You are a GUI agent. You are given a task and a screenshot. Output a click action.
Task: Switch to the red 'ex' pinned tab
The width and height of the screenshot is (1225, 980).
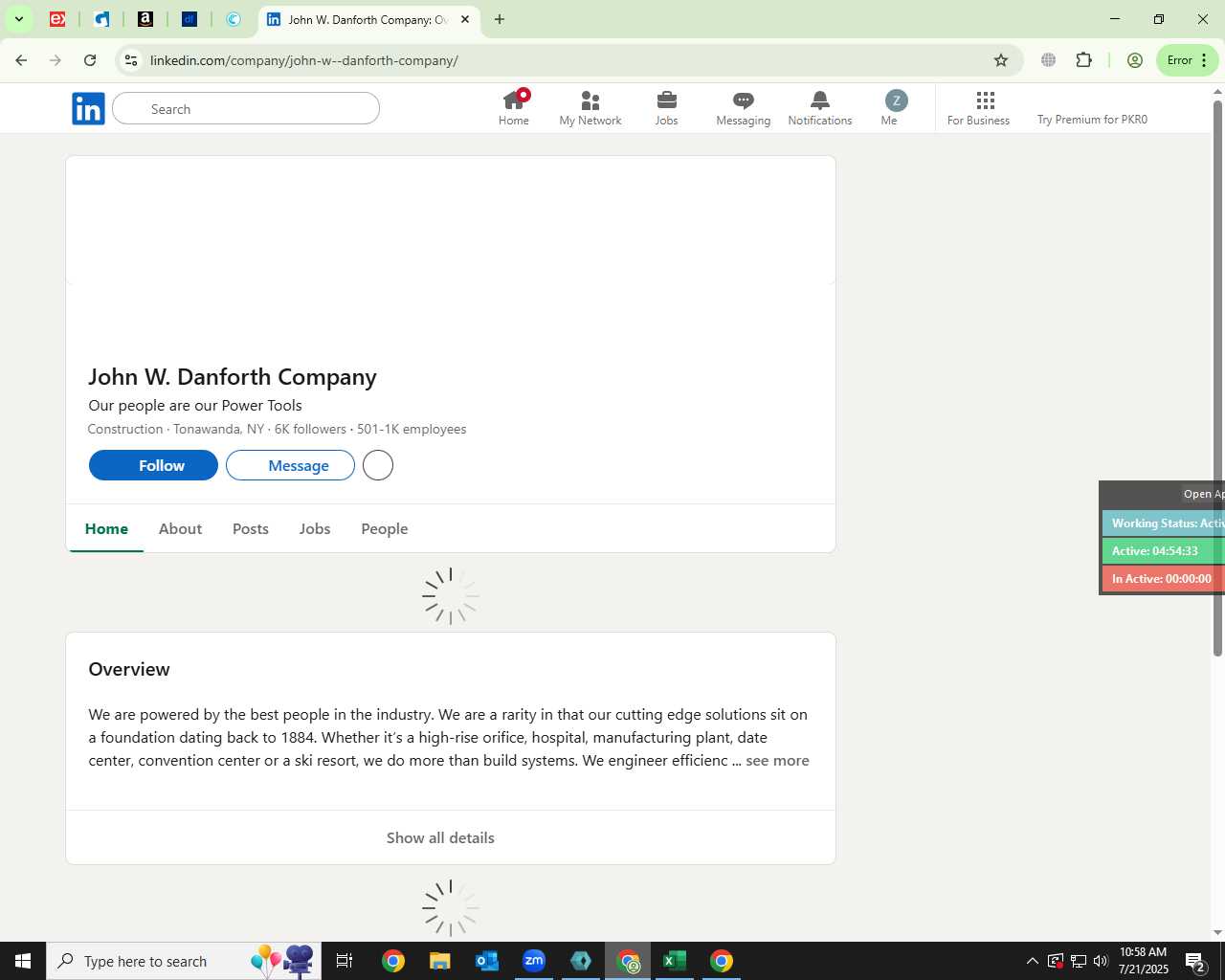coord(57,19)
